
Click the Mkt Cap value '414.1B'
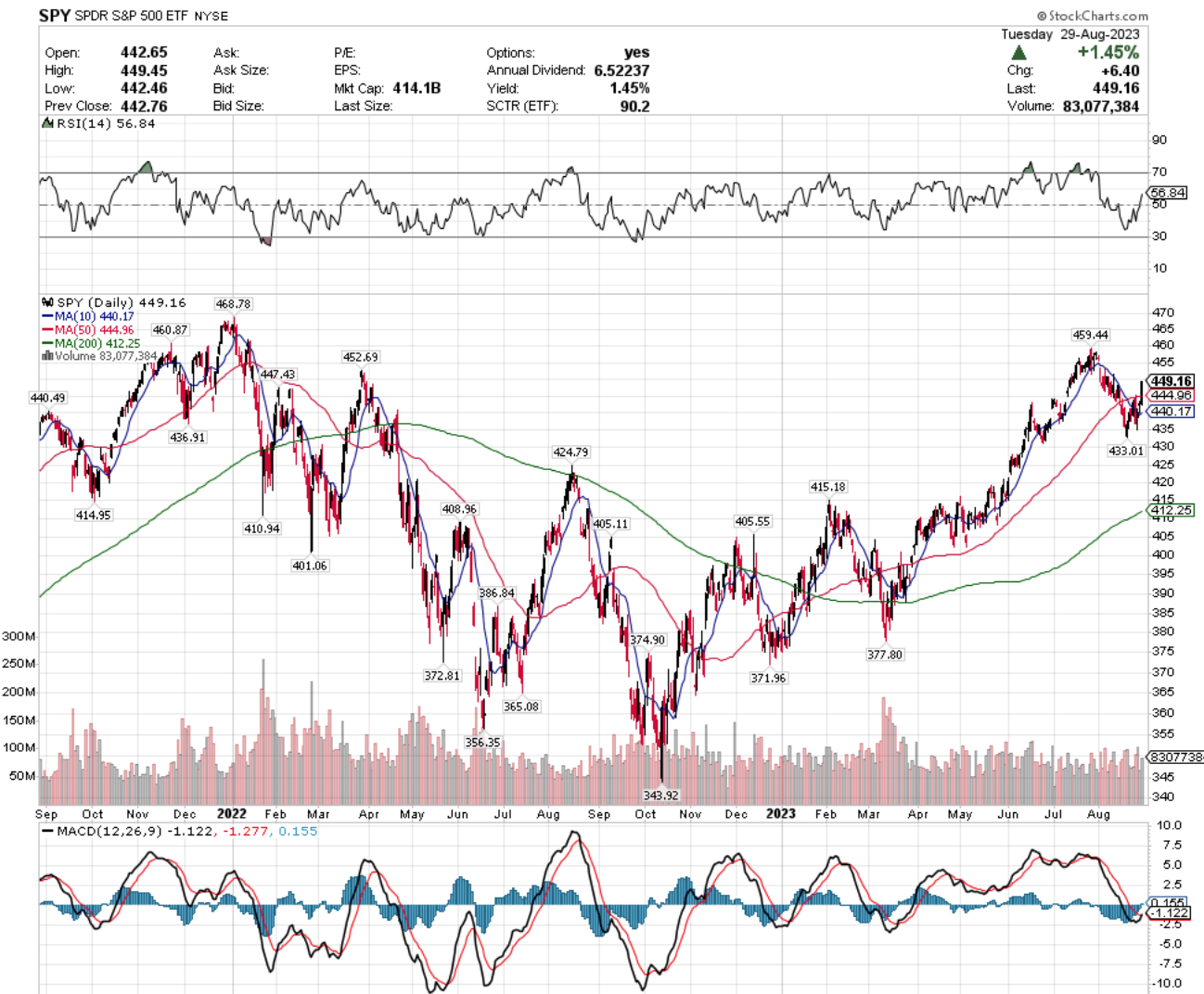tap(416, 88)
